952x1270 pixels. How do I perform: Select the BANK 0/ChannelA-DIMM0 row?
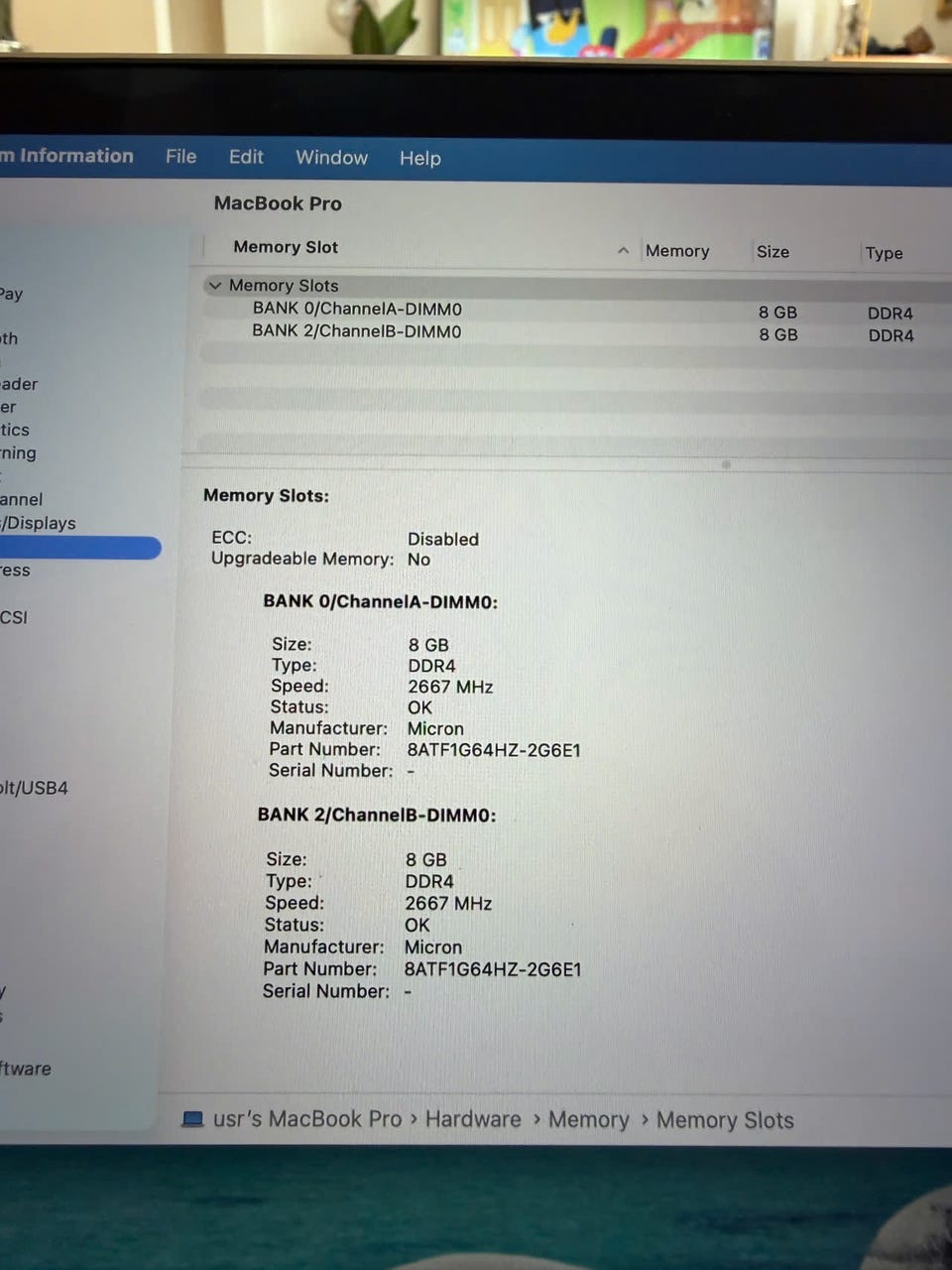tap(575, 310)
